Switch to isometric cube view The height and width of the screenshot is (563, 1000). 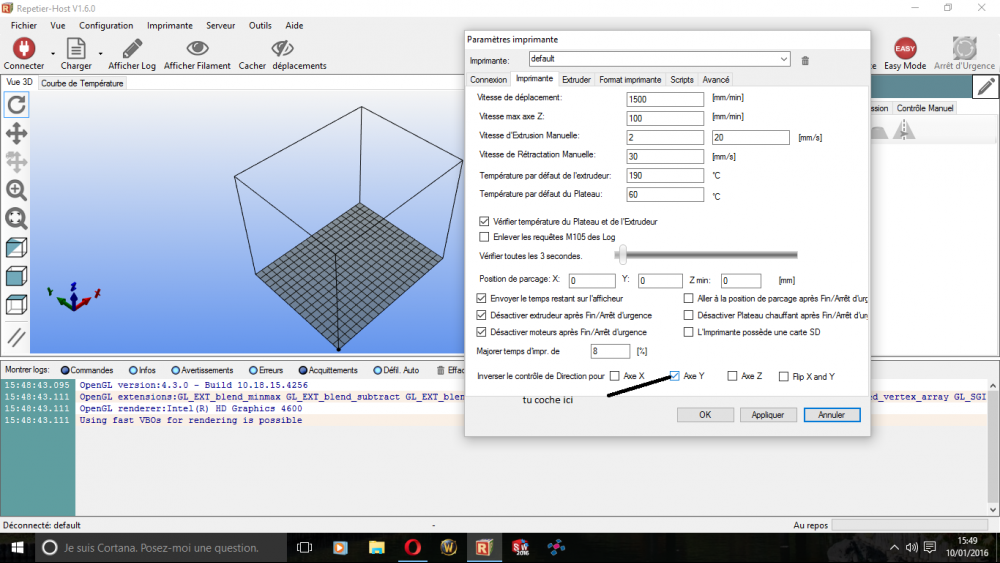(17, 247)
